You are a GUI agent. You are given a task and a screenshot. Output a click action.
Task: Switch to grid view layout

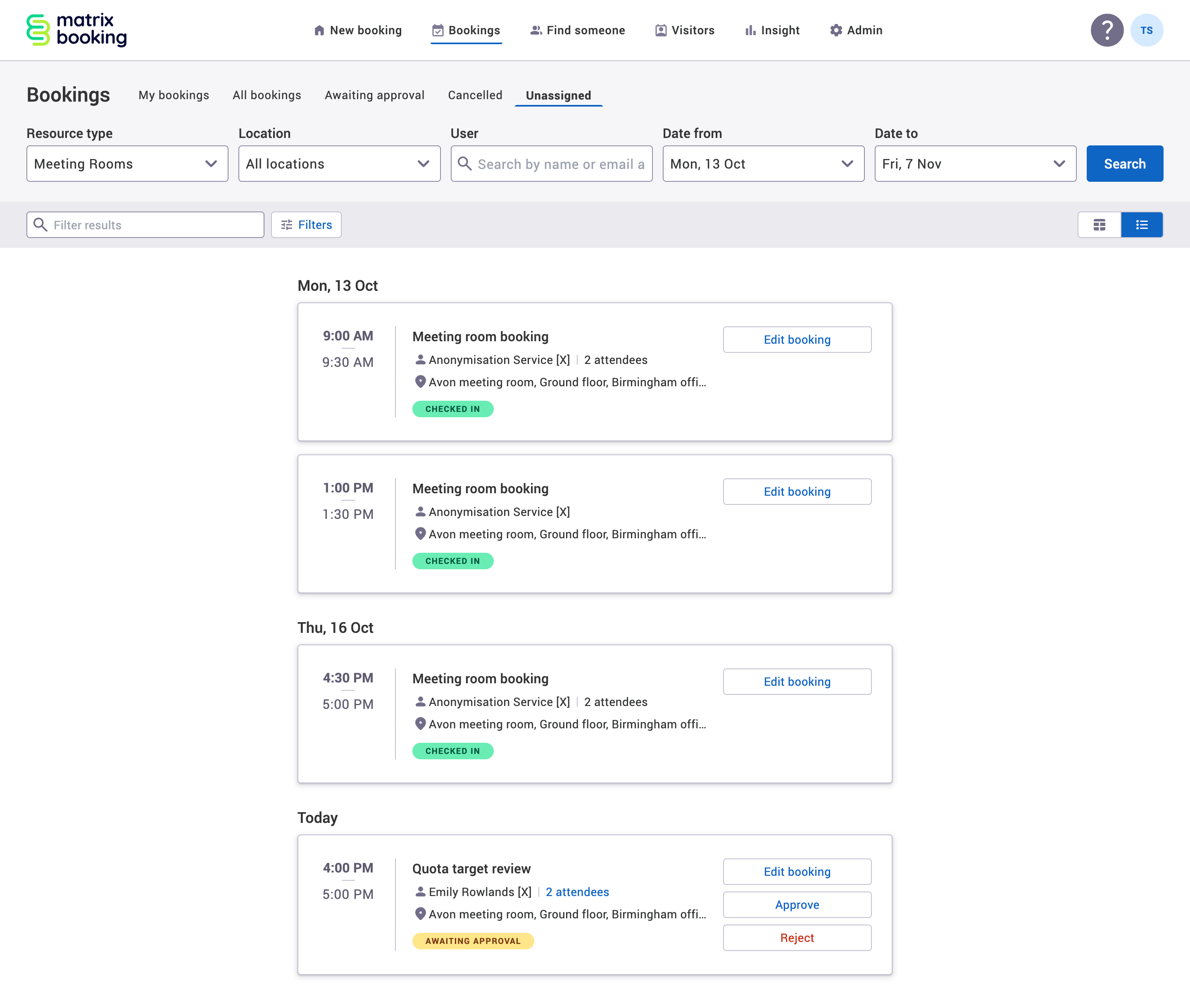click(x=1099, y=225)
